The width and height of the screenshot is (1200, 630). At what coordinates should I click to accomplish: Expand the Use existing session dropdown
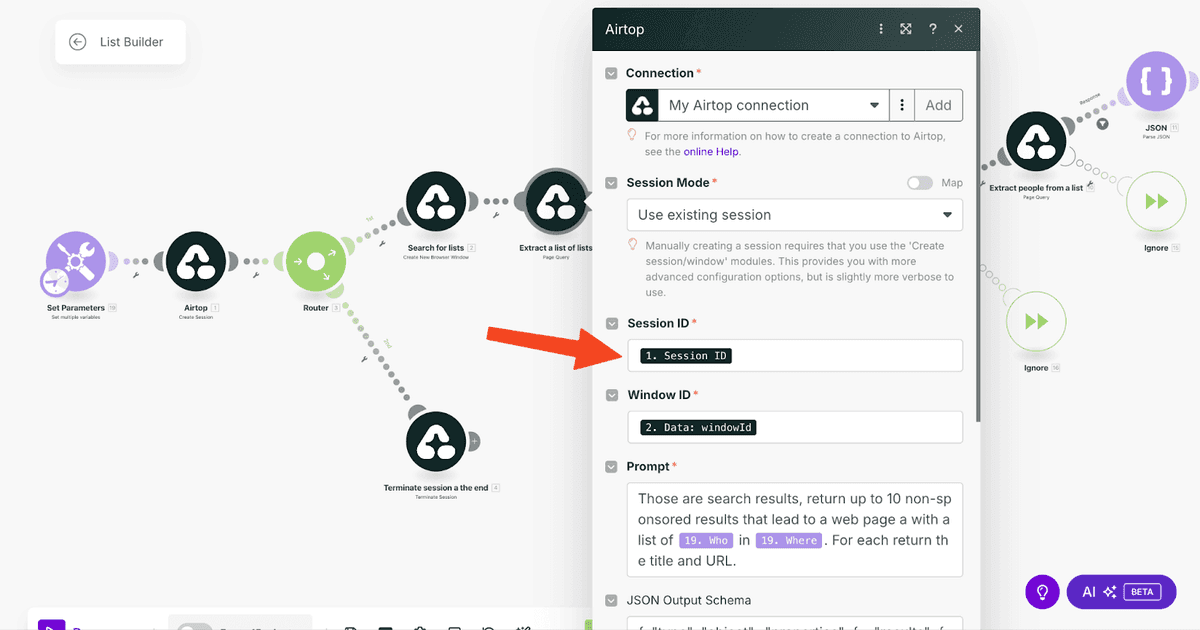(795, 215)
